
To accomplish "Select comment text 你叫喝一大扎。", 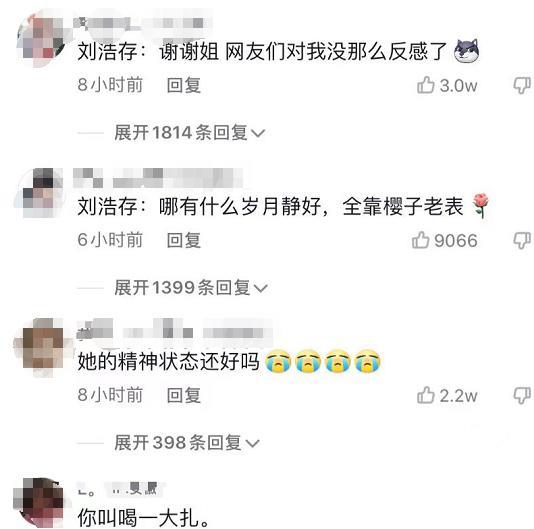I will click(x=143, y=518).
